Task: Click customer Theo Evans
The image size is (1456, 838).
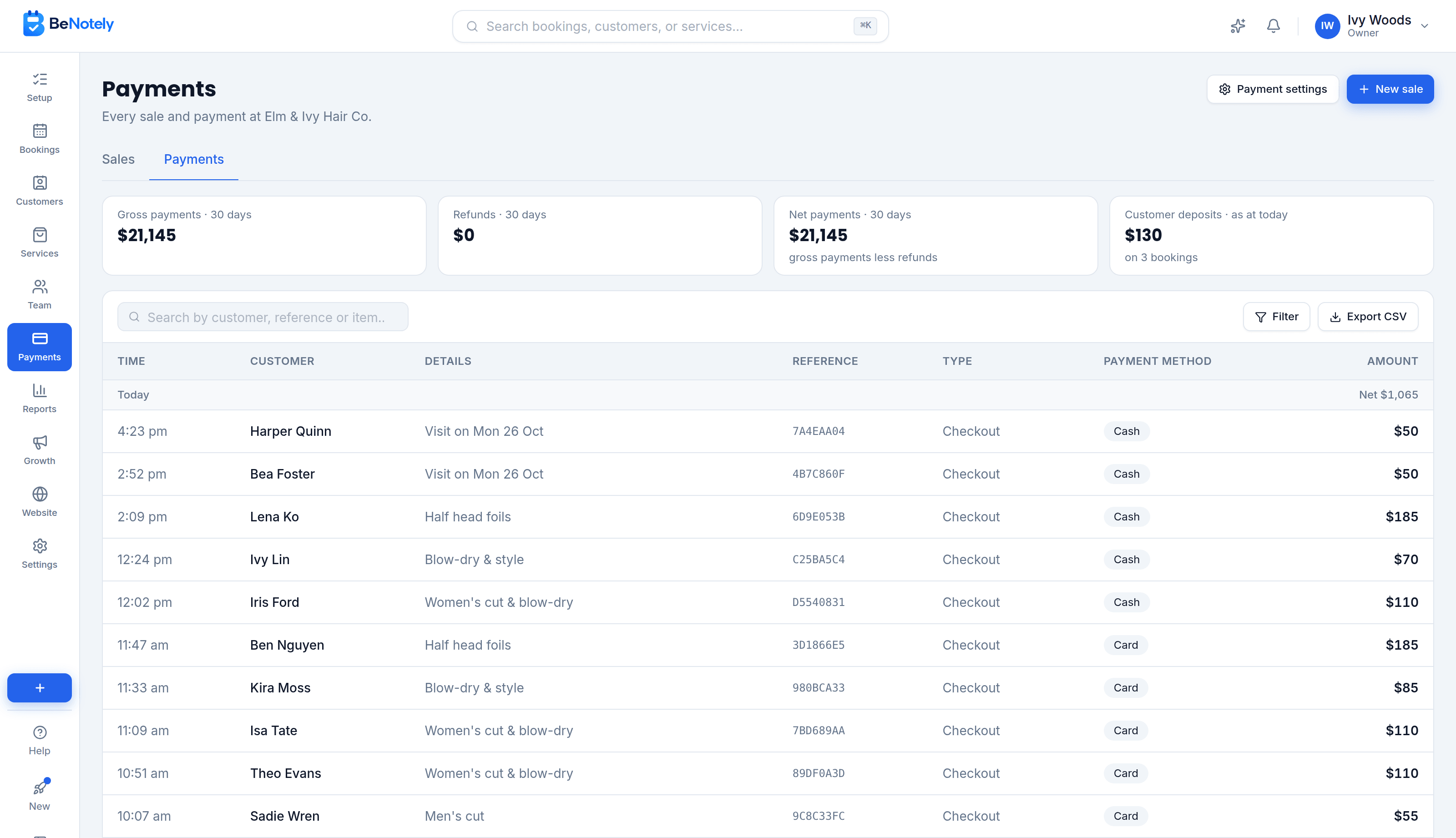Action: 285,773
